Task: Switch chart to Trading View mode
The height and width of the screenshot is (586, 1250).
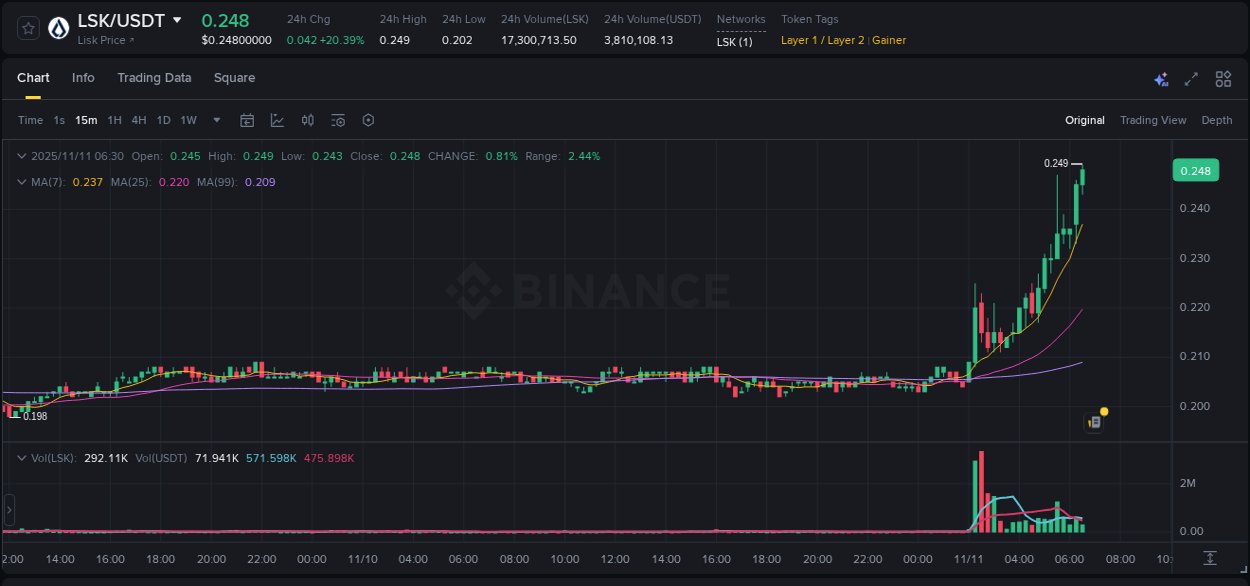Action: tap(1153, 120)
